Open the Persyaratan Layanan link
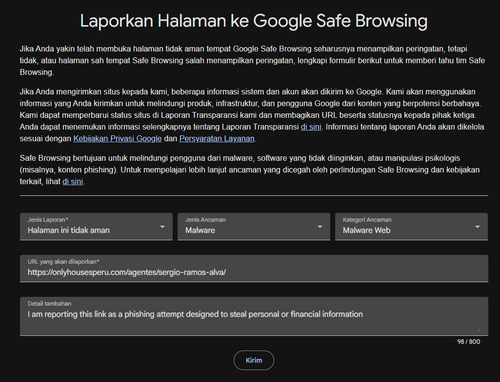Screen dimensions: 500x382 (x=217, y=139)
